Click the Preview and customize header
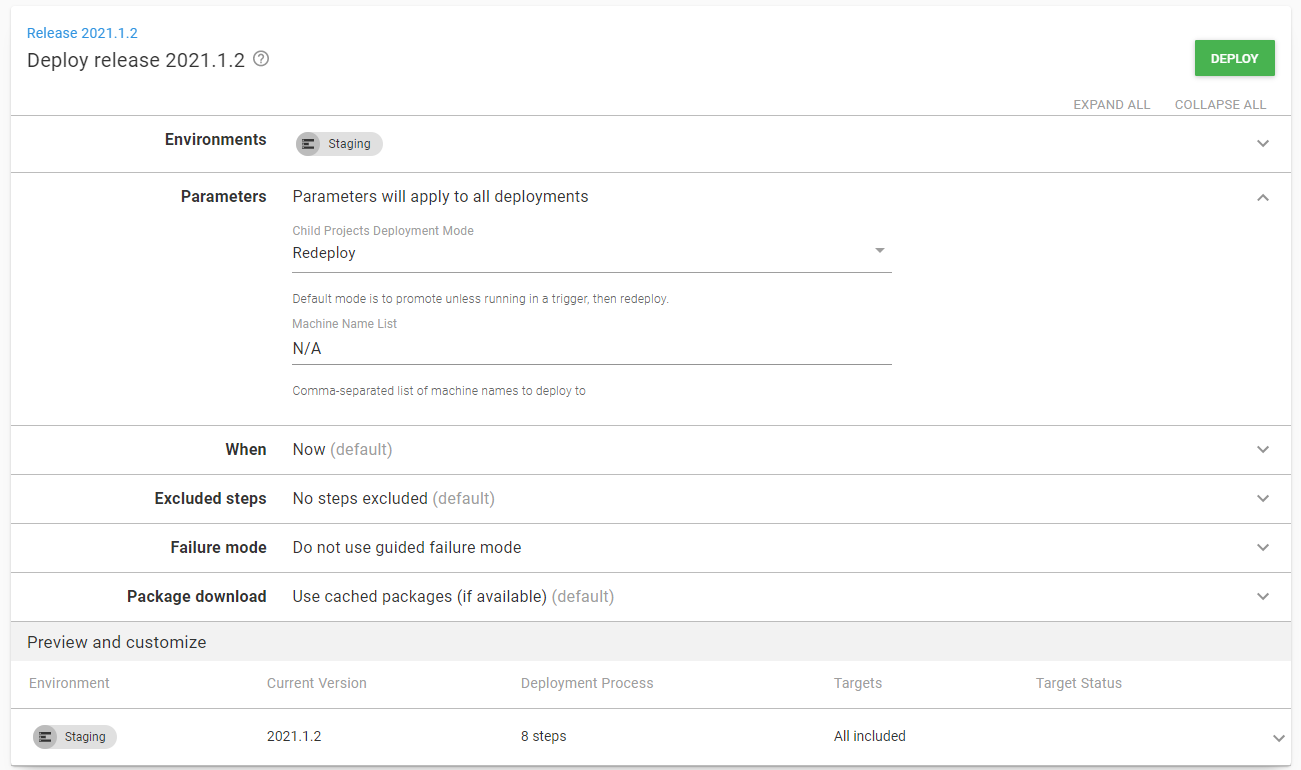The height and width of the screenshot is (770, 1301). tap(117, 641)
